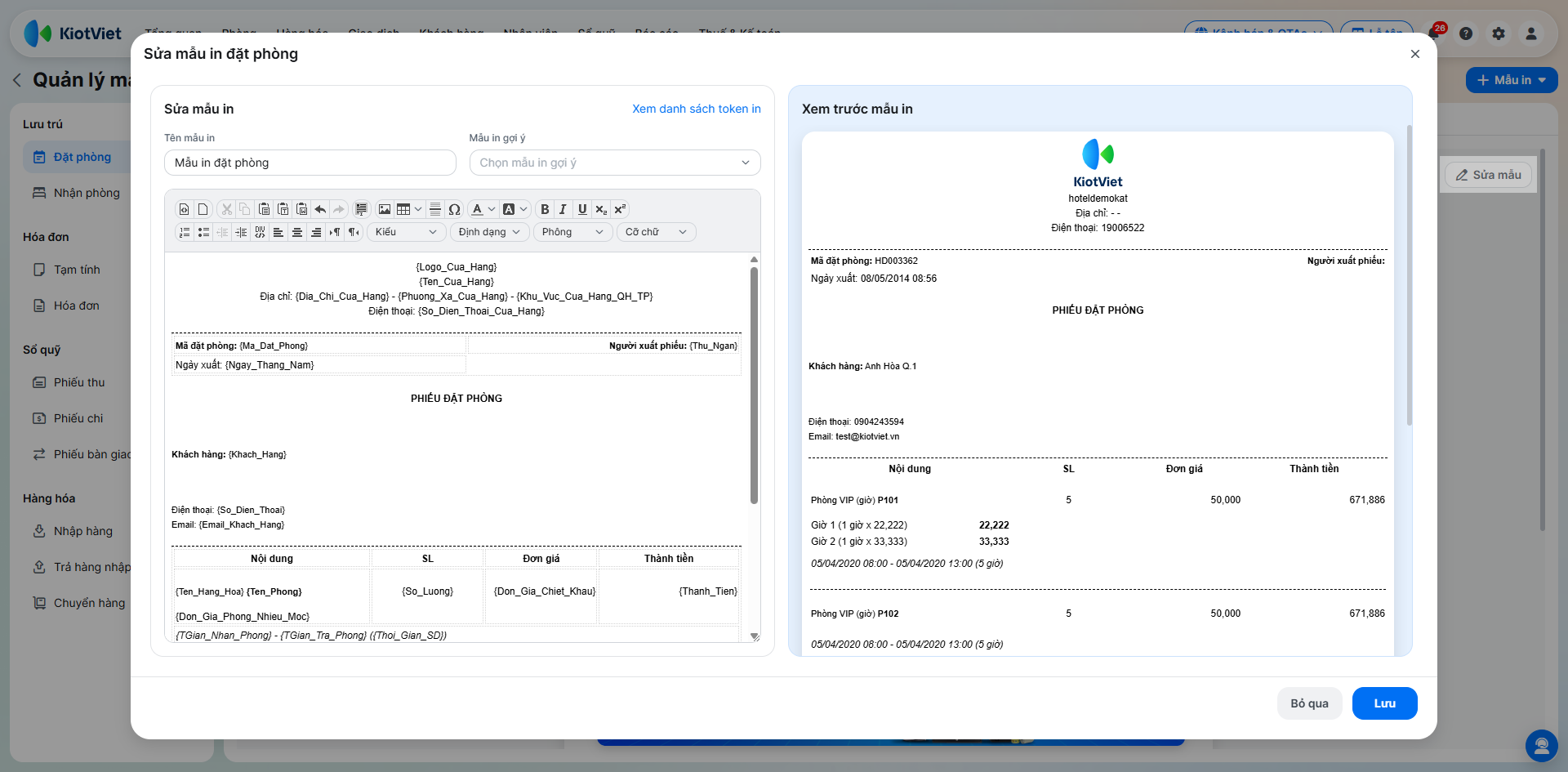
Task: Open the Phông font dropdown
Action: 572,232
